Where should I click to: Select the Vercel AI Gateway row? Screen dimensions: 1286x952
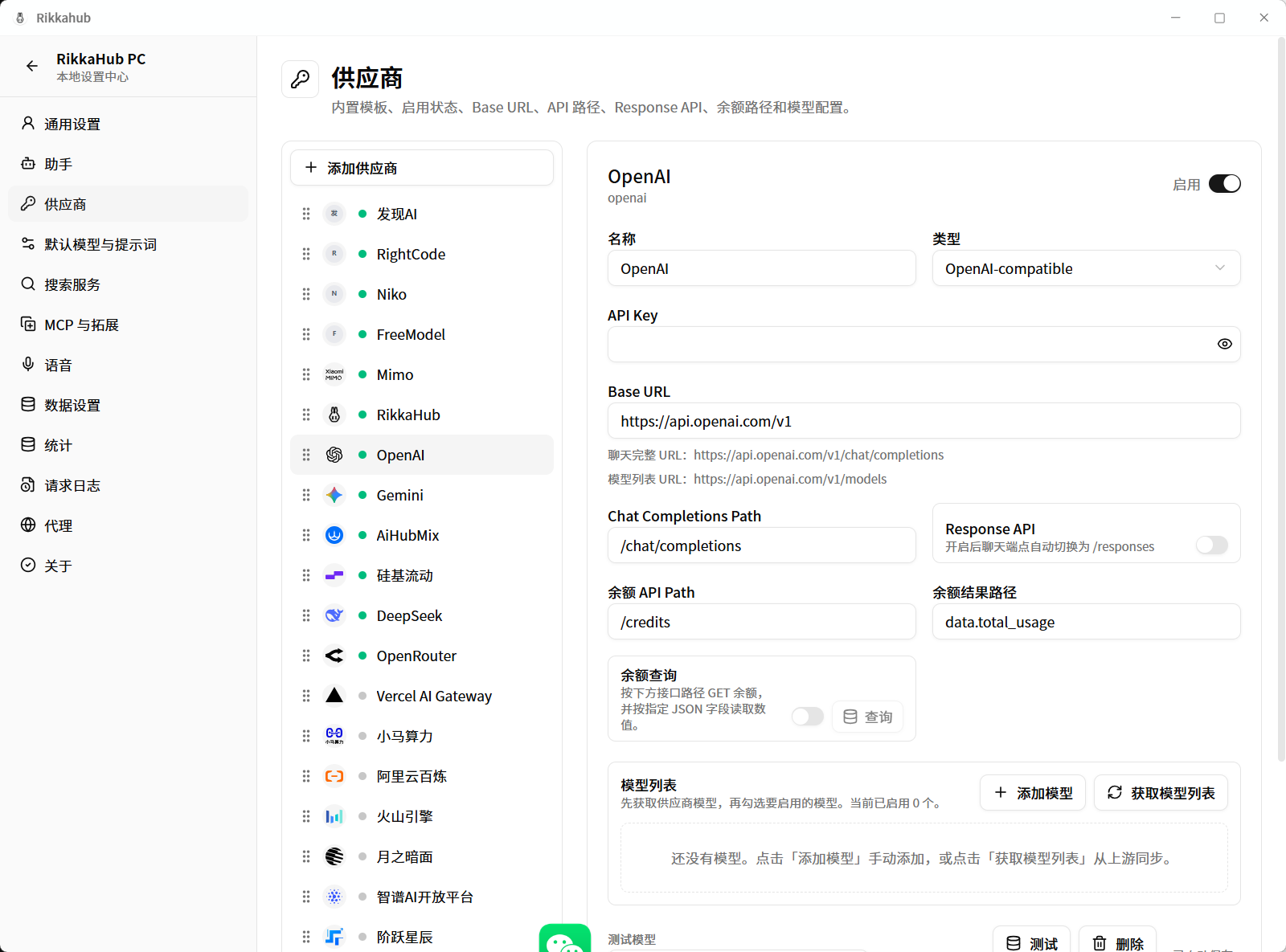click(422, 696)
